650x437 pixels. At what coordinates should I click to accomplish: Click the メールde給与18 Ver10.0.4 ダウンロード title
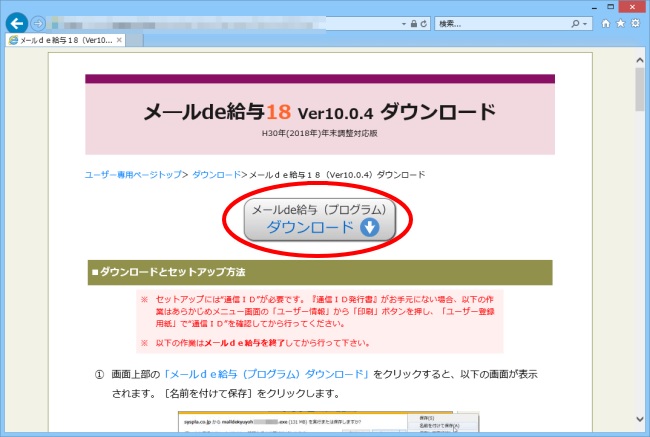320,112
